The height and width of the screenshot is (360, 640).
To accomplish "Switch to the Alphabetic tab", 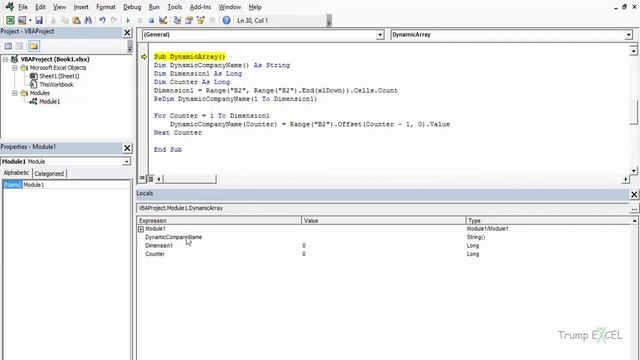I will (x=16, y=173).
